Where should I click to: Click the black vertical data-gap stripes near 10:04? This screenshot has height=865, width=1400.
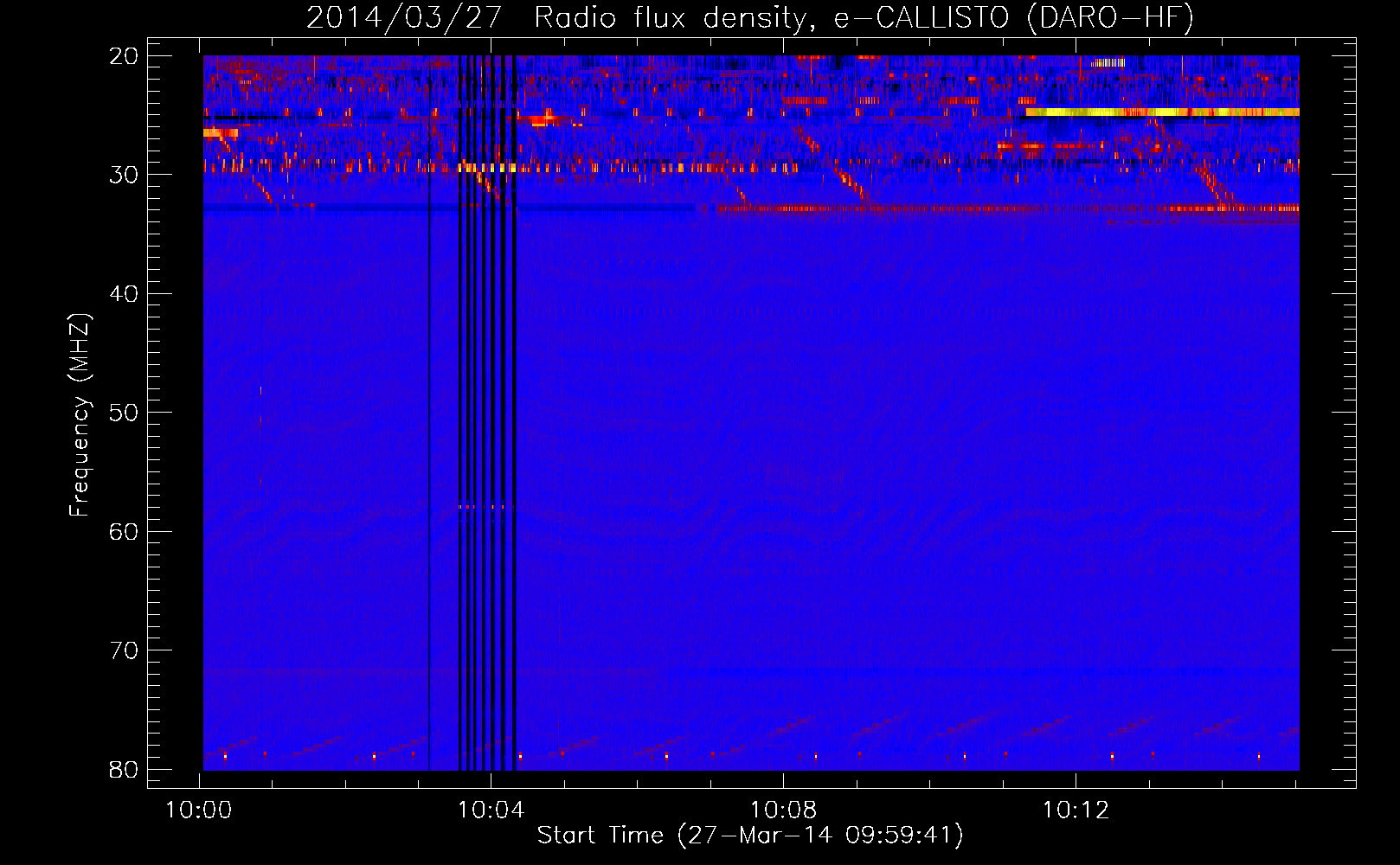click(487, 413)
